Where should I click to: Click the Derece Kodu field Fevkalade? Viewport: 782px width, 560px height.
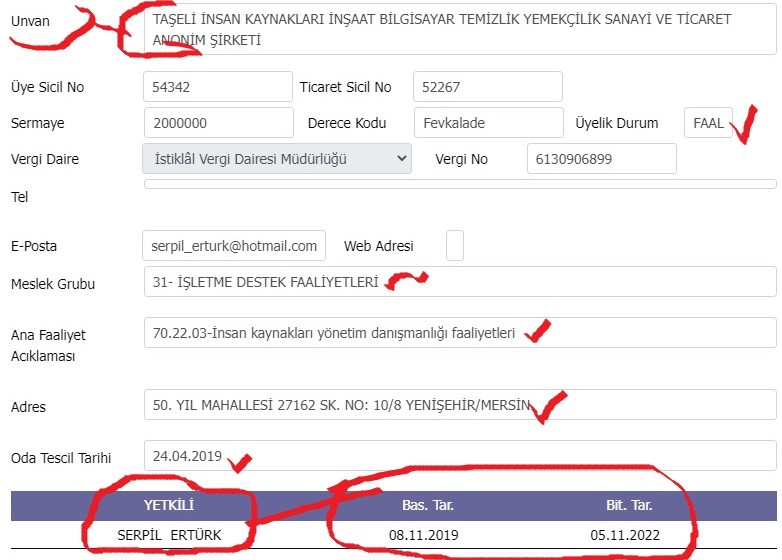489,123
